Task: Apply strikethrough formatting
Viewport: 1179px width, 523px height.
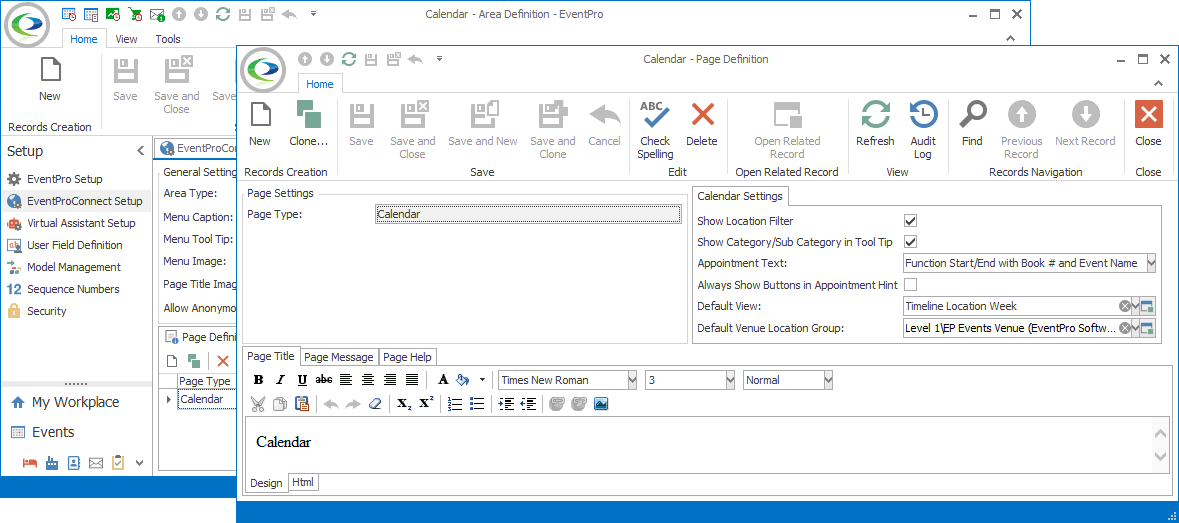Action: tap(324, 380)
